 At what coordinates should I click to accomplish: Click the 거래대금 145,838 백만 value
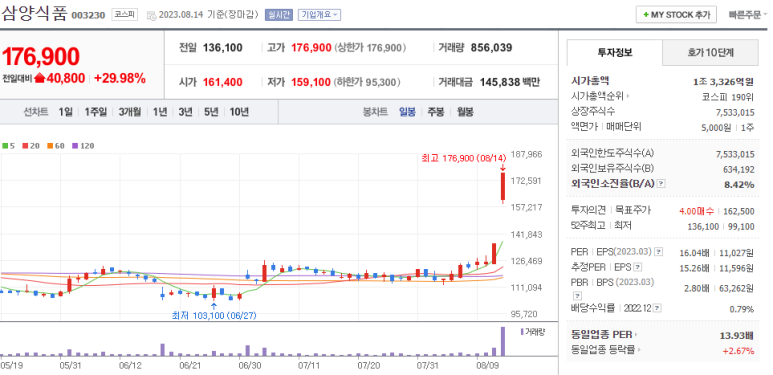coord(510,82)
